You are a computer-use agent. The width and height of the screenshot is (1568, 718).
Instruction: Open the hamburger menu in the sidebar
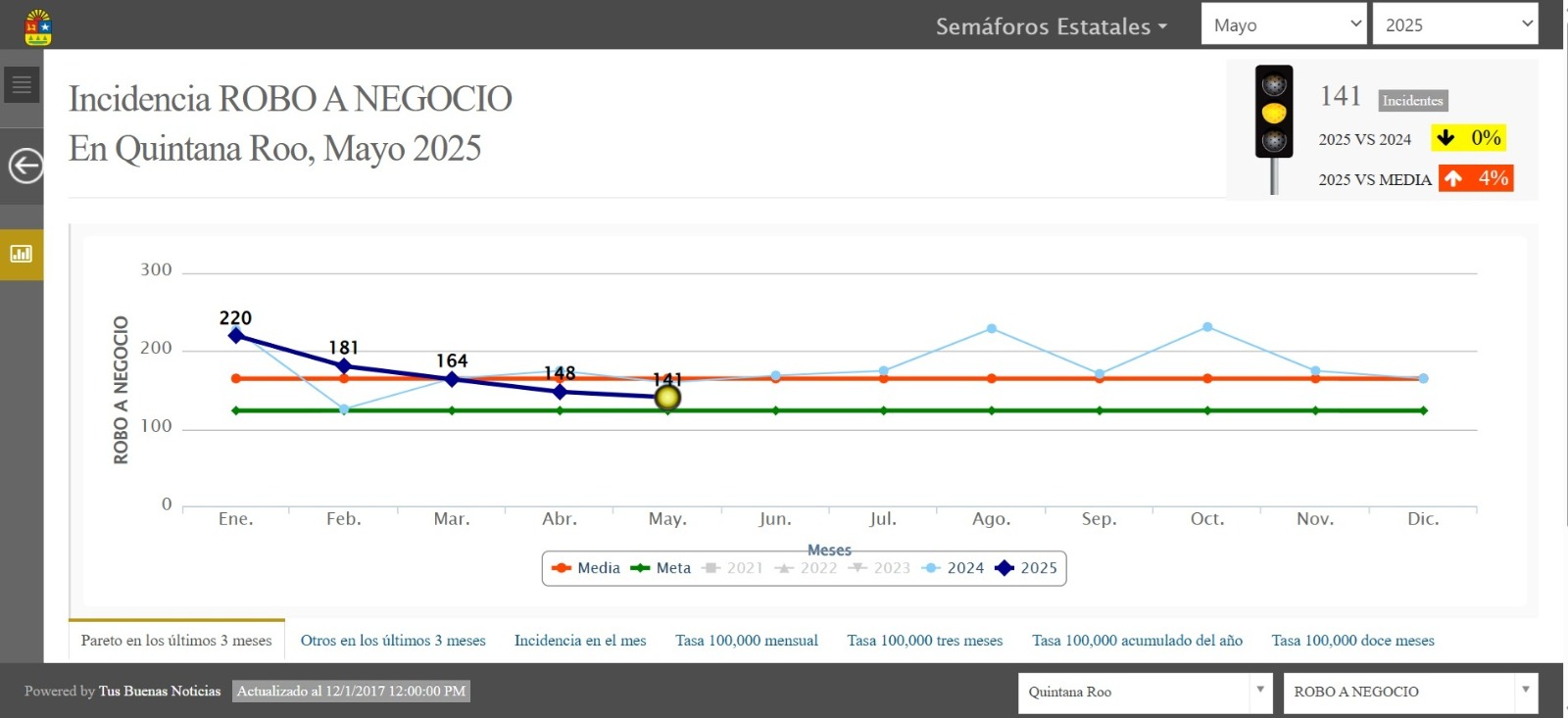(x=22, y=85)
